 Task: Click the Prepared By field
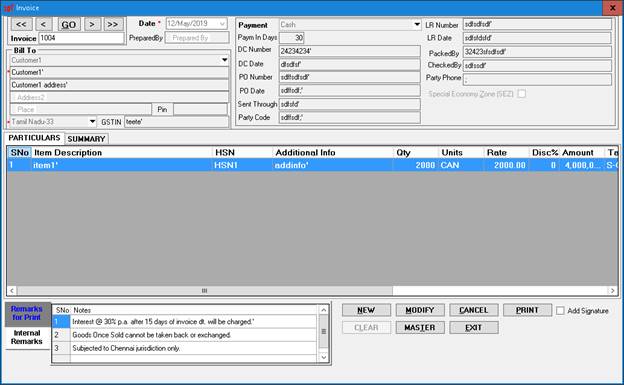197,38
